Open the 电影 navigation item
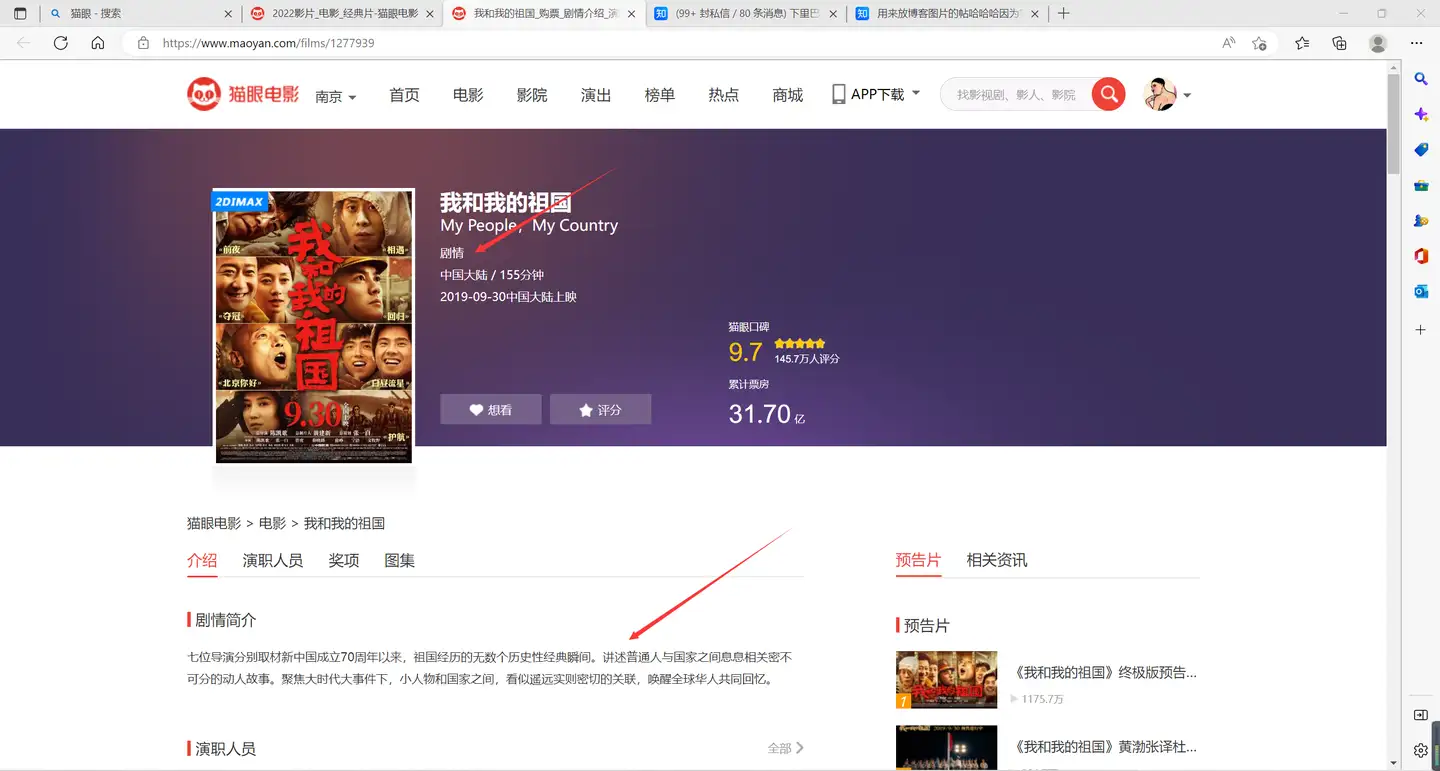 click(x=468, y=95)
